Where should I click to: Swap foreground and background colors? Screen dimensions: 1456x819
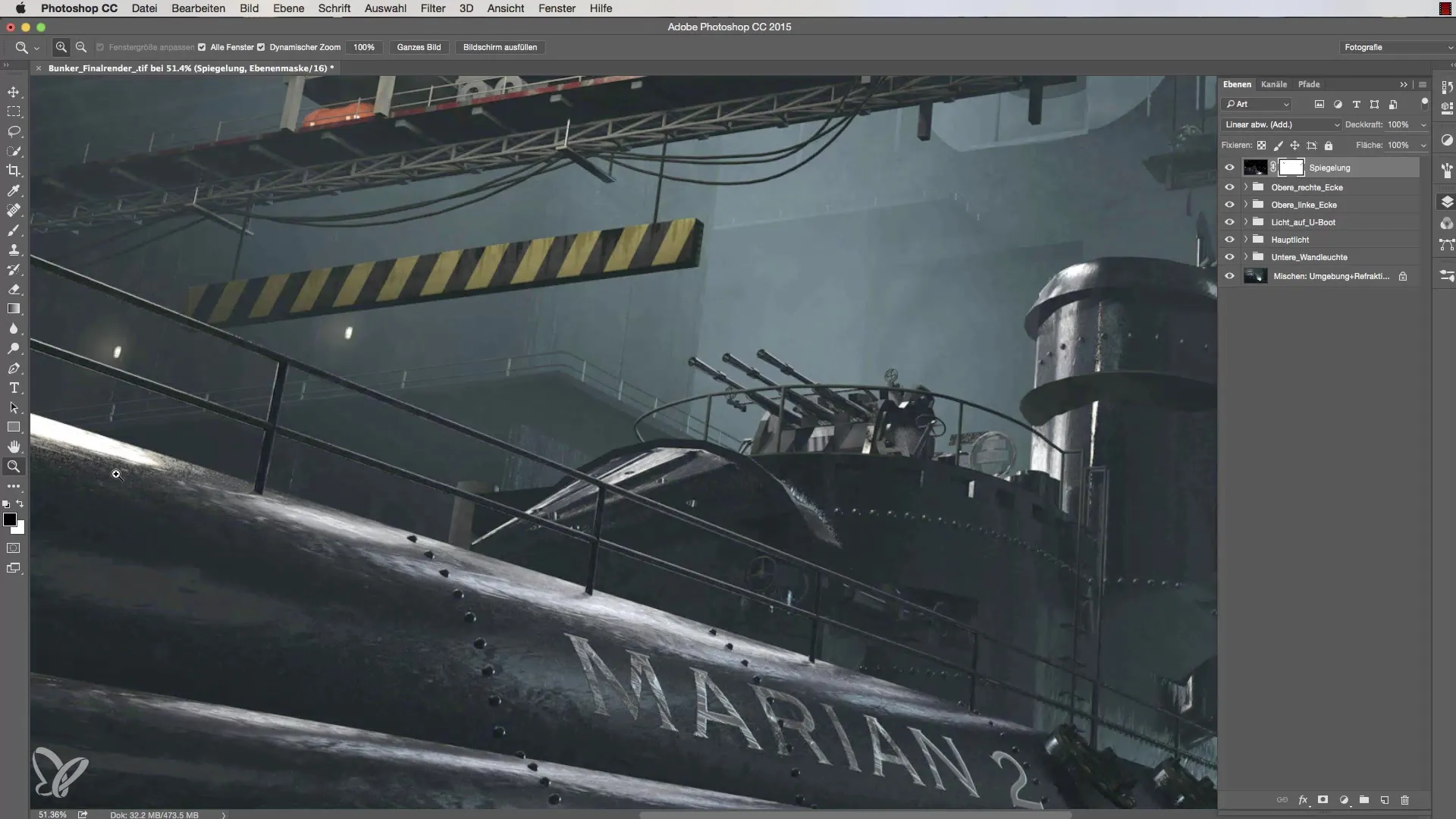20,504
